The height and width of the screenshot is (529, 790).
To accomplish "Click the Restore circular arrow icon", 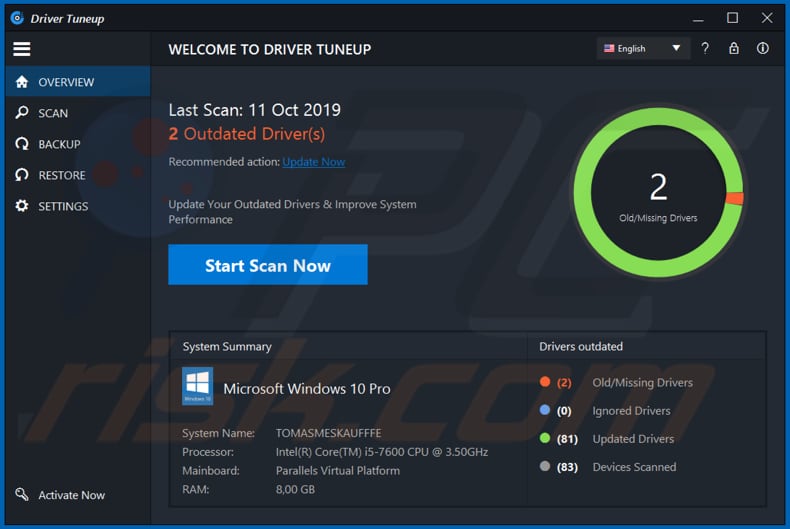I will pos(22,175).
